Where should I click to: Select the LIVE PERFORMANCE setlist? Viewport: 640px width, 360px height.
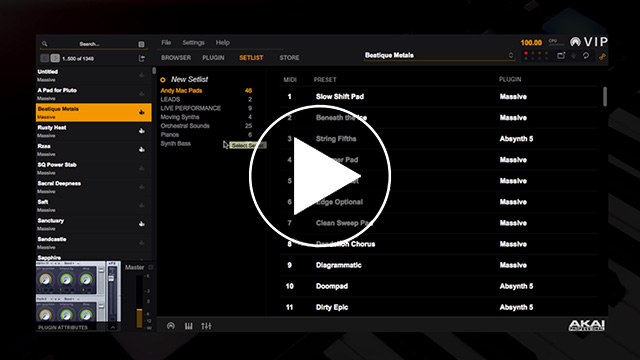pyautogui.click(x=191, y=108)
